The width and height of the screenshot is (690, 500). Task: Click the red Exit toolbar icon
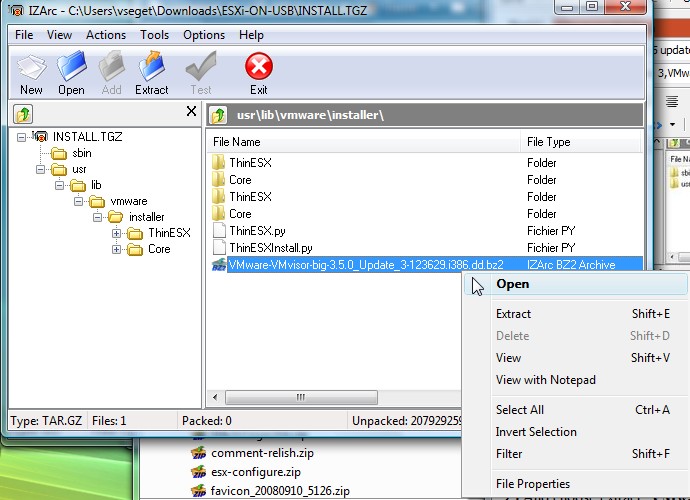coord(259,66)
